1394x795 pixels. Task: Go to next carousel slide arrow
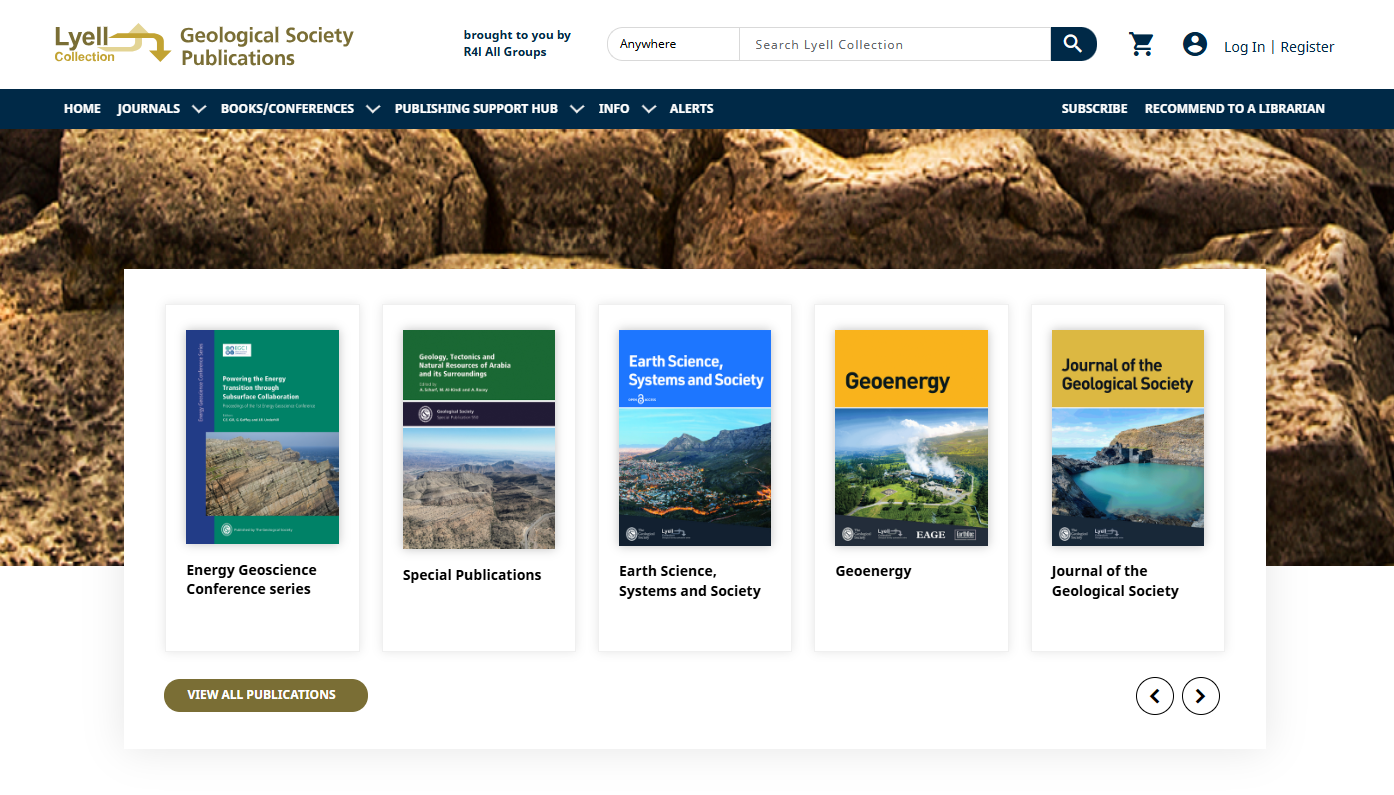(x=1201, y=696)
